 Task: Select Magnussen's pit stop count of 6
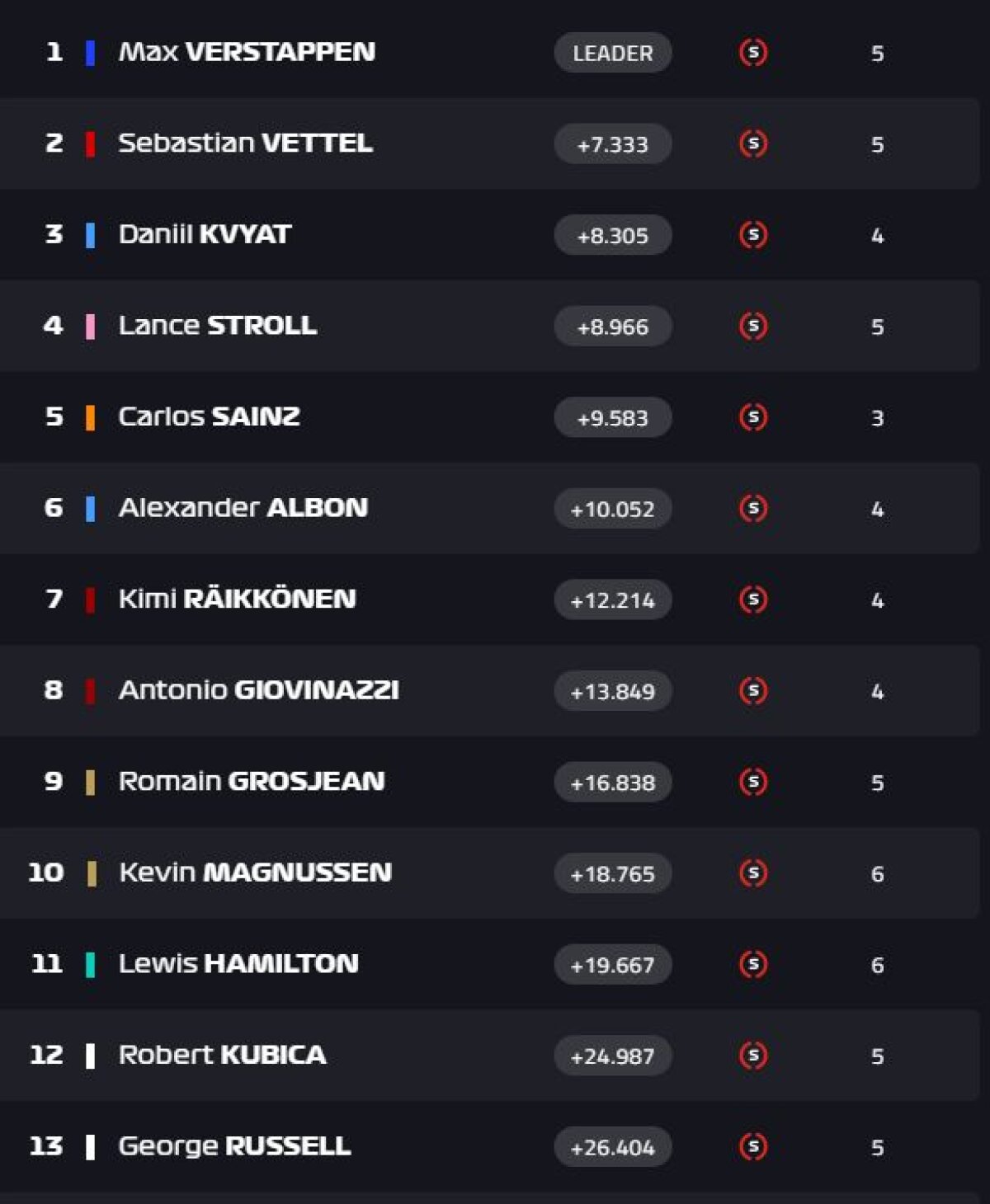pyautogui.click(x=878, y=872)
